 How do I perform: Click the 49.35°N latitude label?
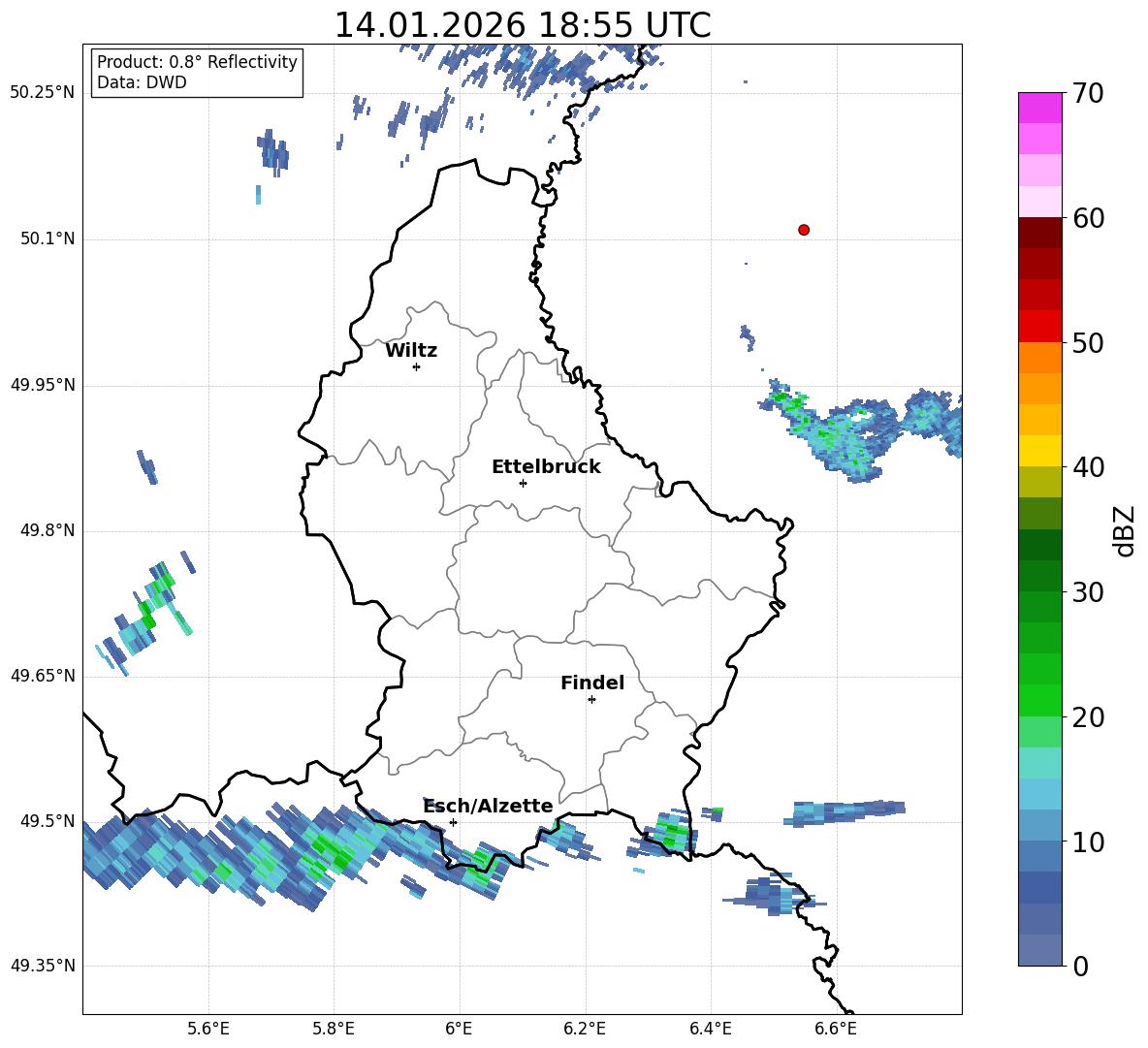[x=43, y=966]
